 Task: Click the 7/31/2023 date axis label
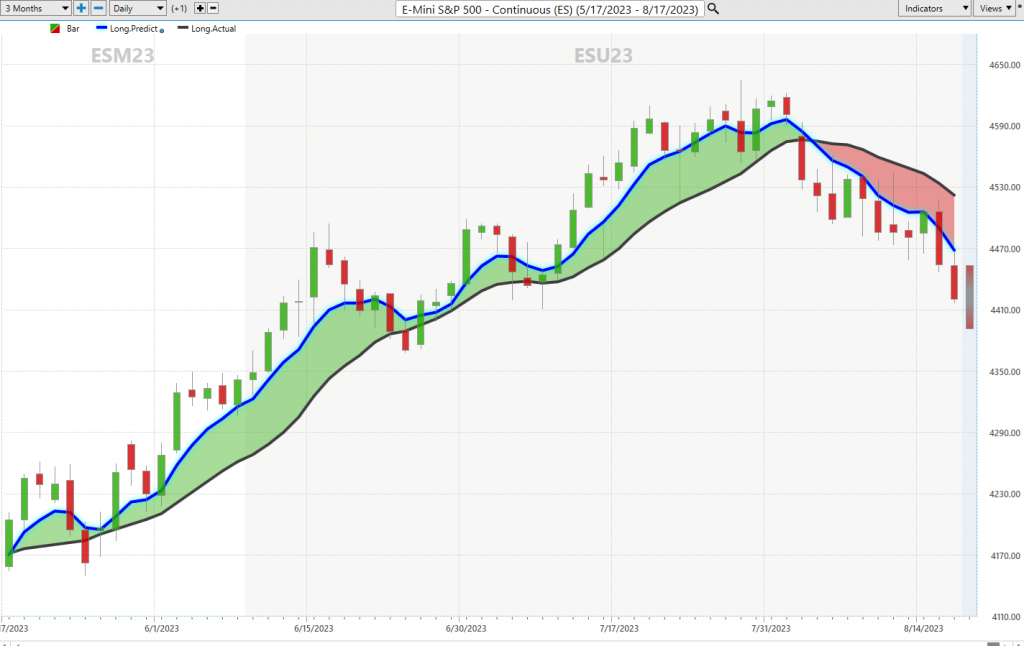tap(771, 628)
